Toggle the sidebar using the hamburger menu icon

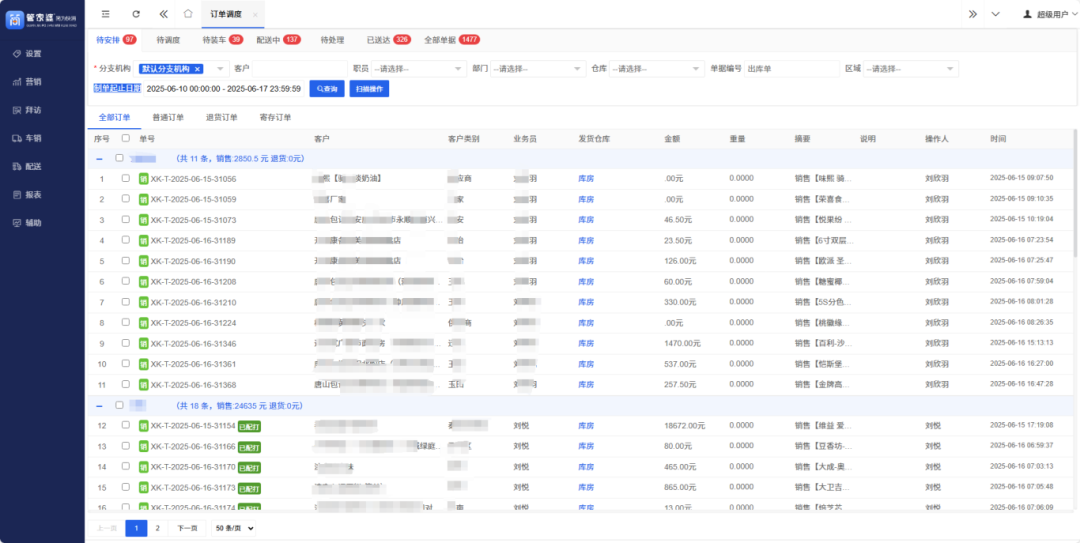pos(106,14)
